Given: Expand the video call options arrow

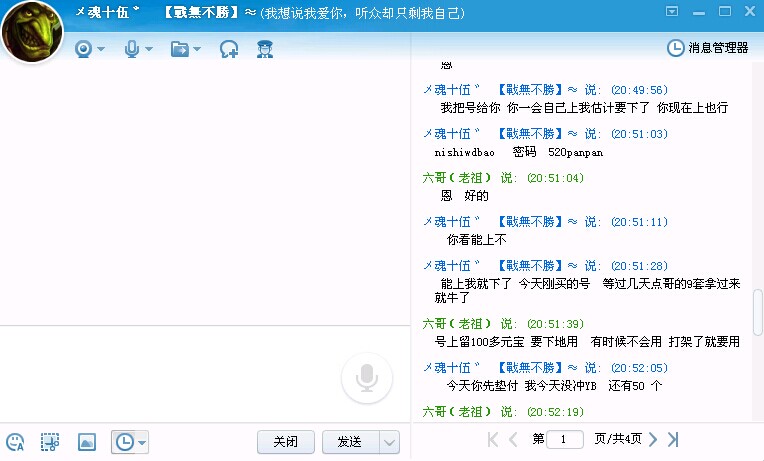Looking at the screenshot, I should (102, 49).
